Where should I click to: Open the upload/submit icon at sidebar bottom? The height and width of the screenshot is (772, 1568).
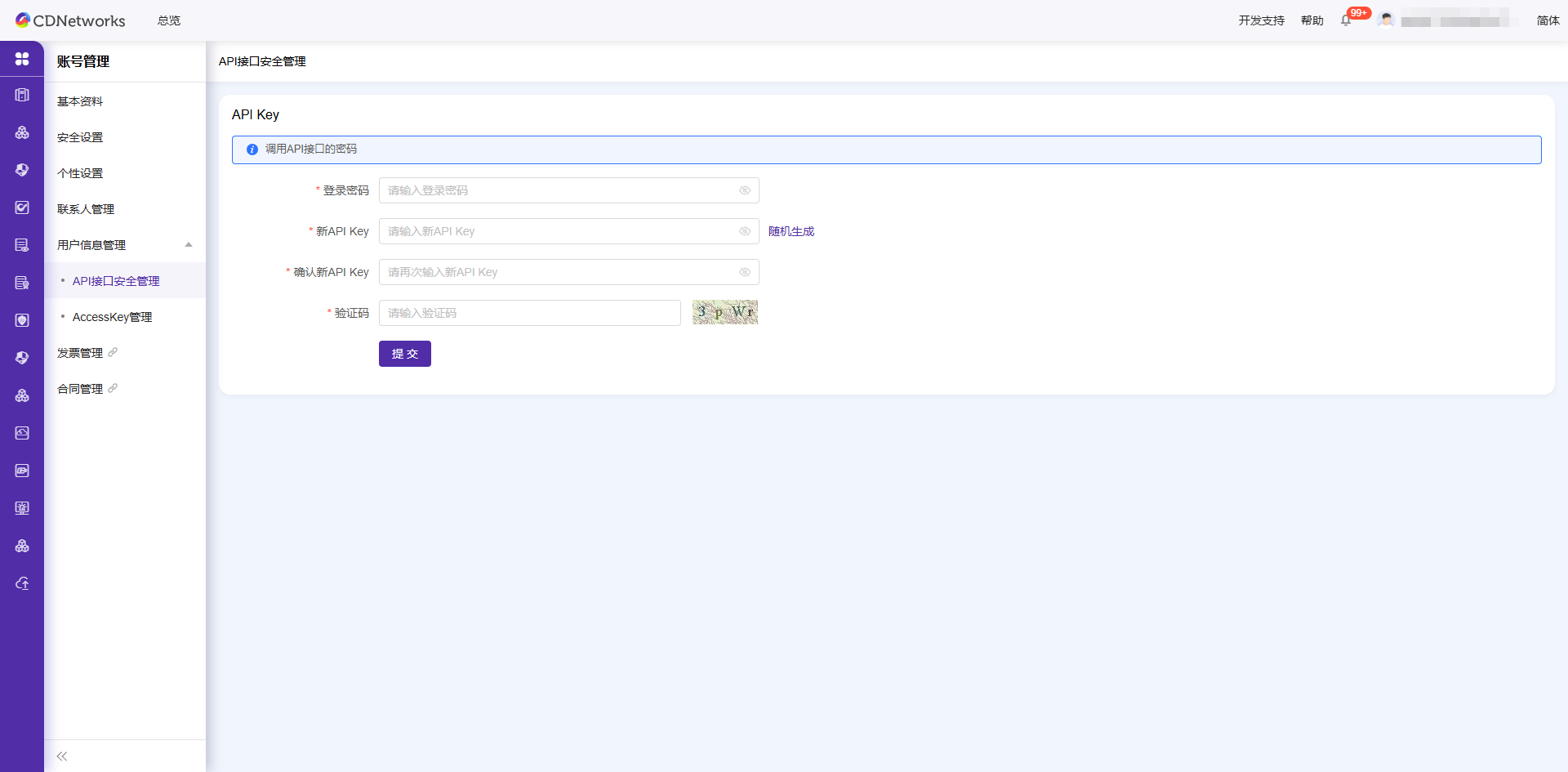pos(22,583)
